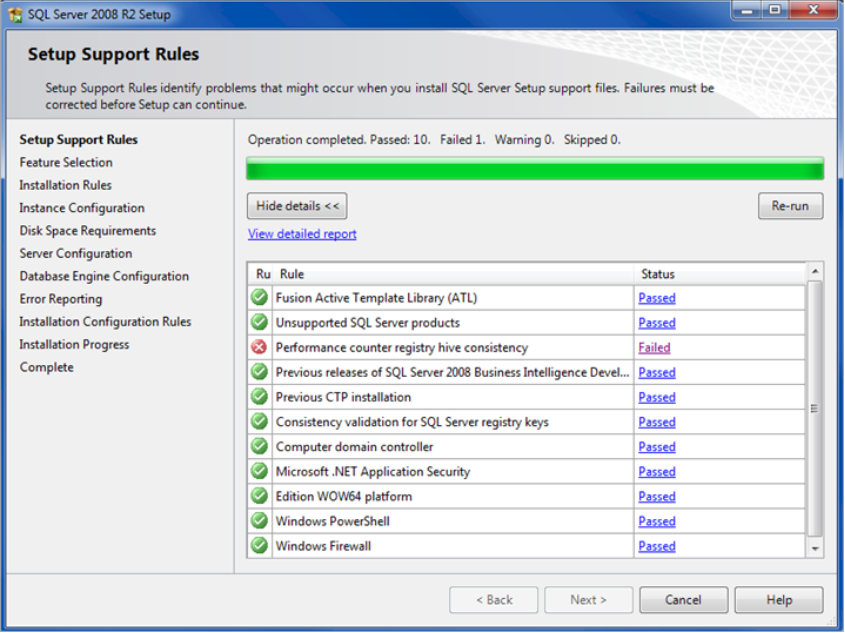845x633 pixels.
Task: Click the rules list scroll down arrow
Action: 815,548
